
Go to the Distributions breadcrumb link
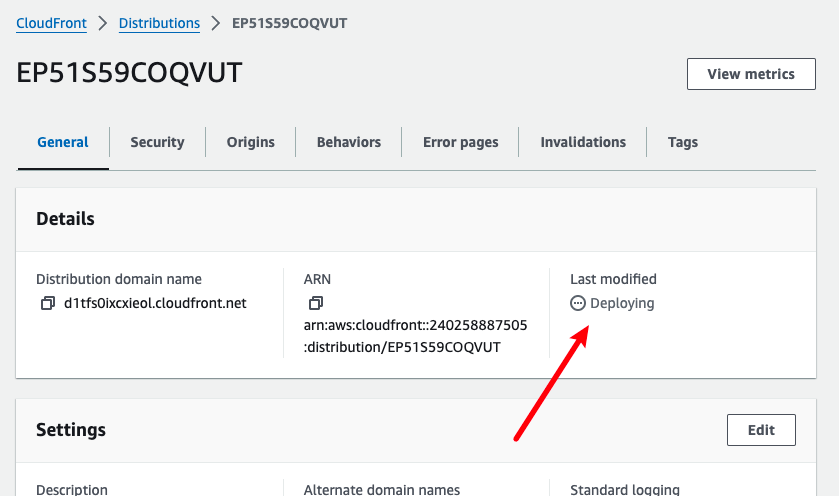coord(159,24)
